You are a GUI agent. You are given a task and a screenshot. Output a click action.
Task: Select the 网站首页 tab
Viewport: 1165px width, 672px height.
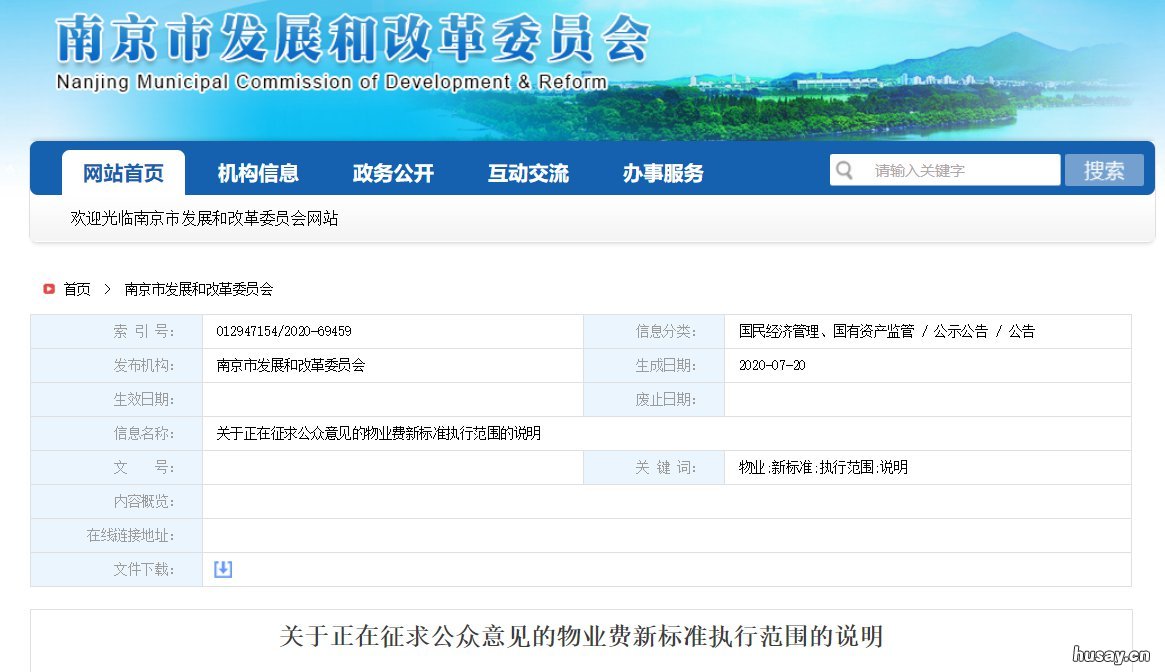[123, 172]
